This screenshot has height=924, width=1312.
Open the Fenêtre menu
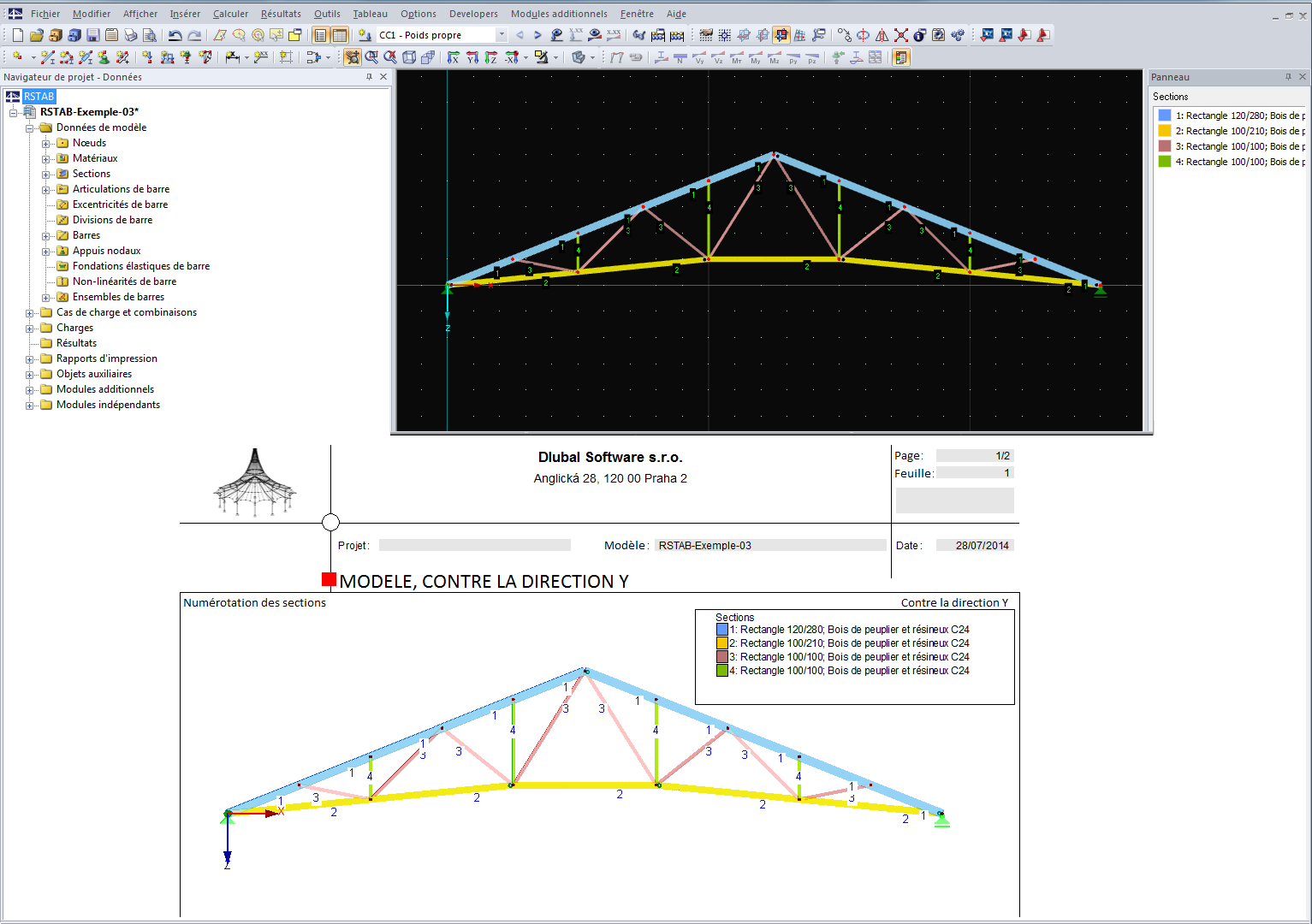point(637,14)
